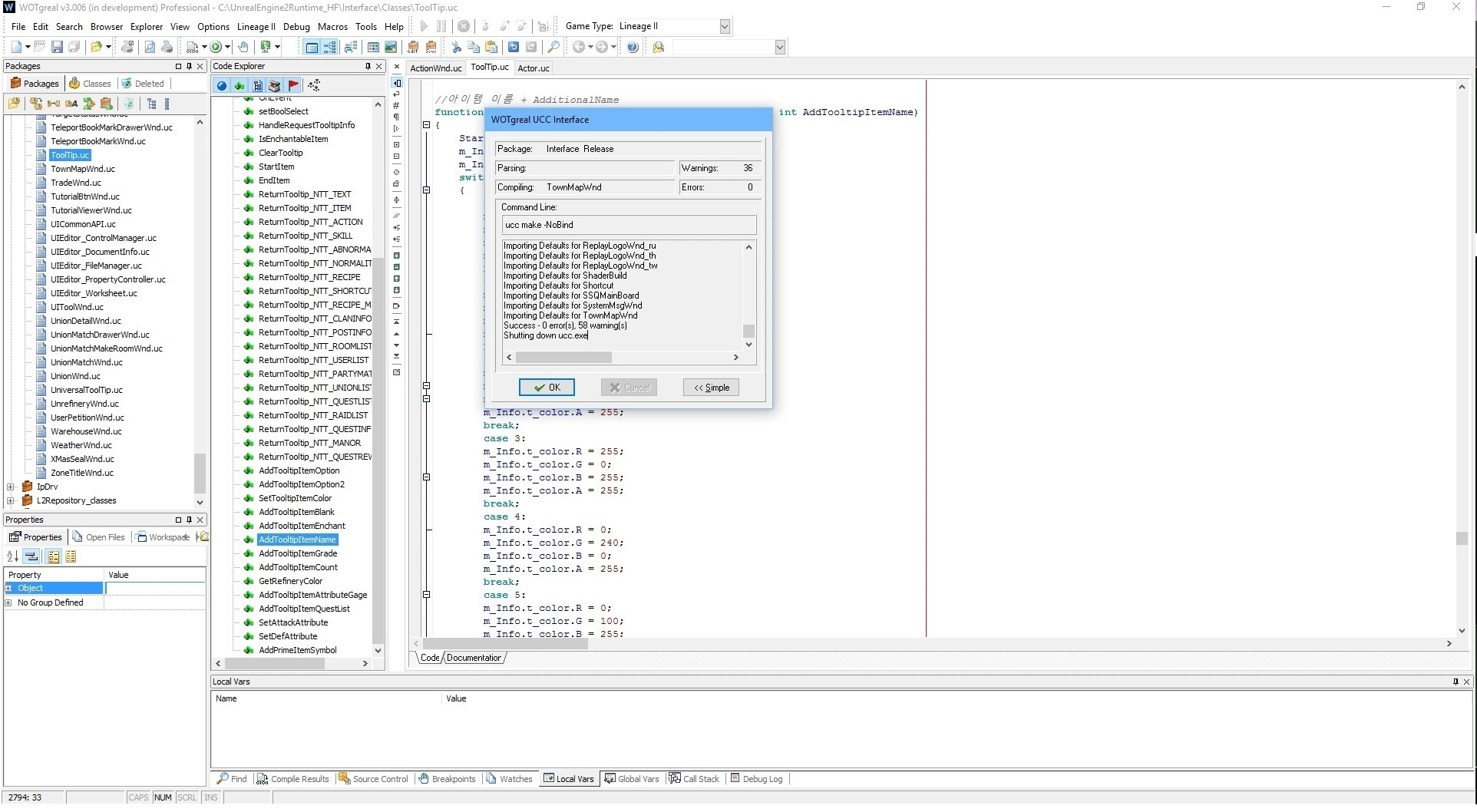Click the red flag icon in Code Explorer
The image size is (1477, 812).
click(293, 85)
